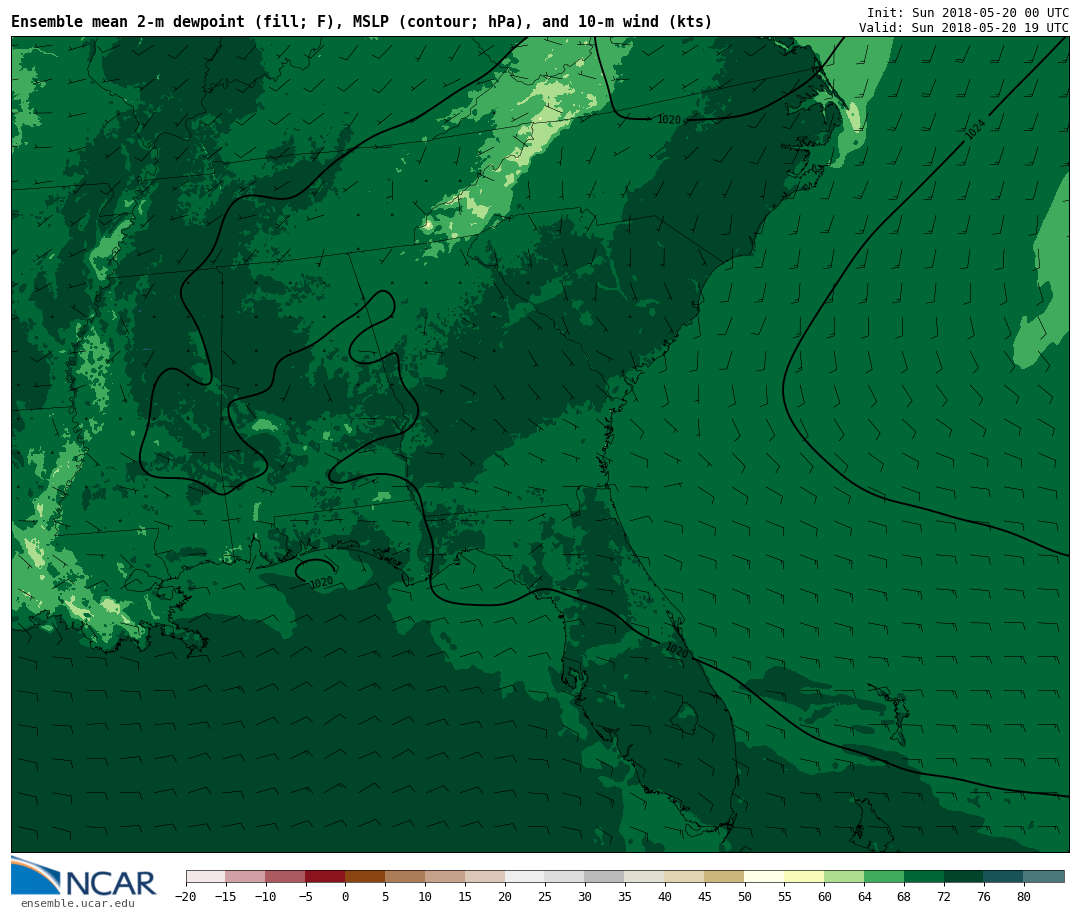Click the '-20' color bar tick label
Screen dimensions: 1080x915
coord(185,896)
